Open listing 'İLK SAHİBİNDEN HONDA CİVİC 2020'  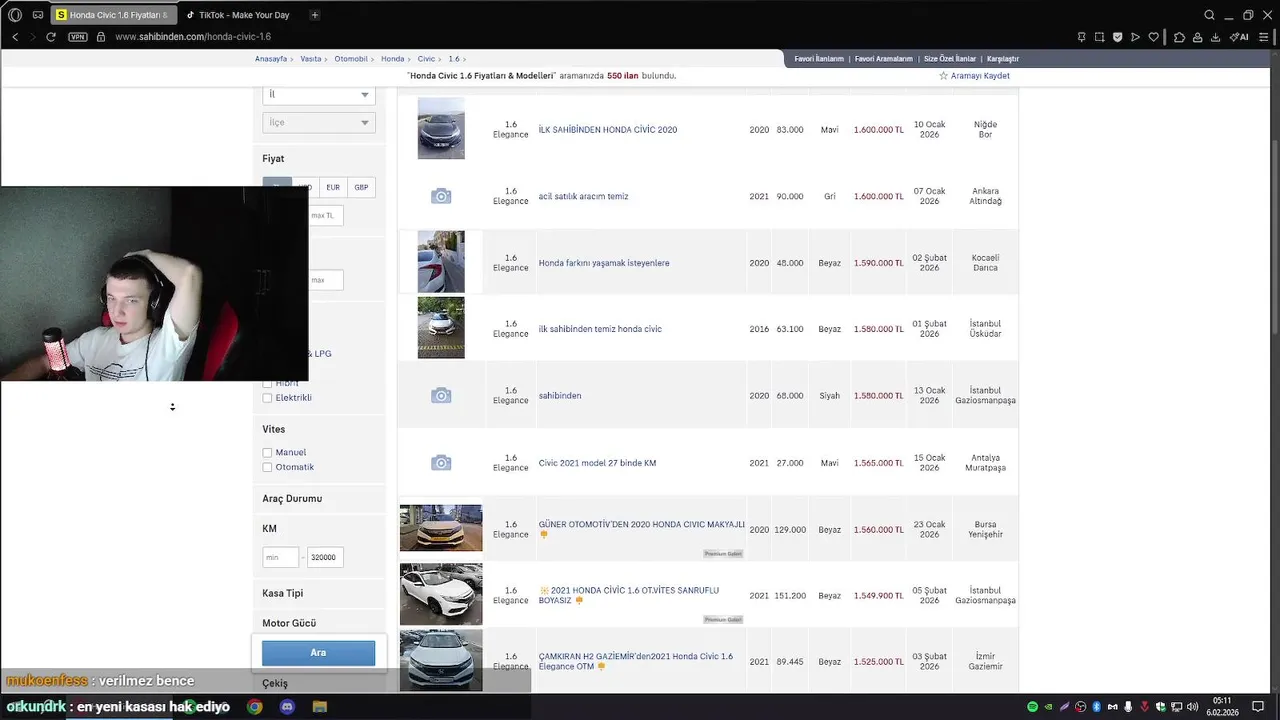tap(608, 130)
